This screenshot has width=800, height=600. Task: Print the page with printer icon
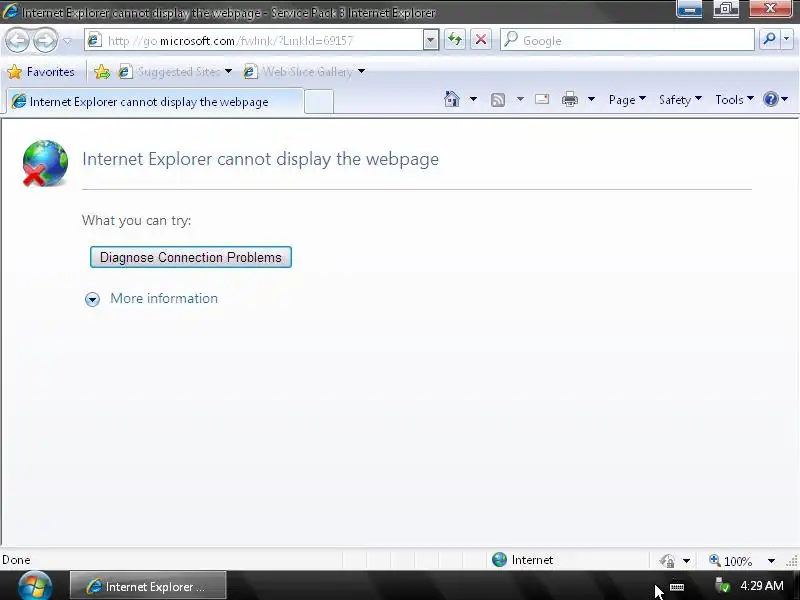point(569,99)
